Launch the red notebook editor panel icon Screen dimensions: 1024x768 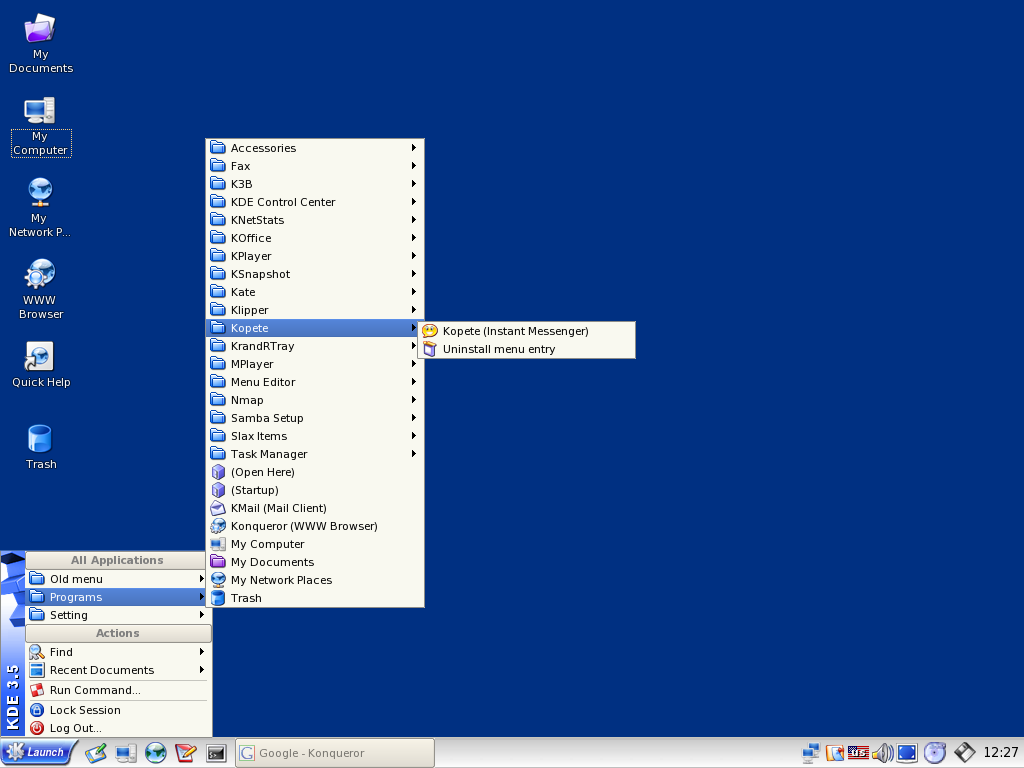click(x=185, y=753)
